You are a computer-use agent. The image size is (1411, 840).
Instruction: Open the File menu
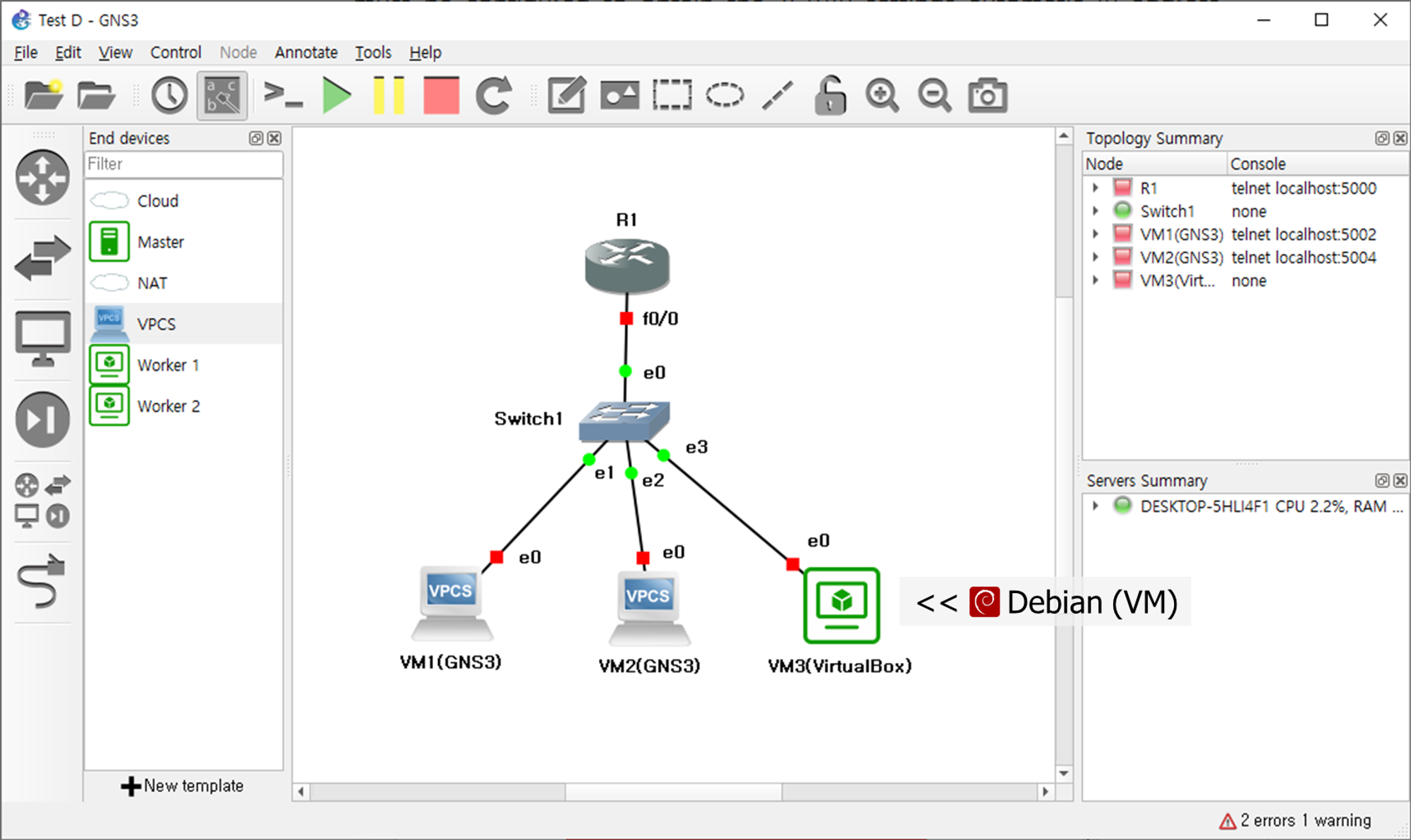25,52
